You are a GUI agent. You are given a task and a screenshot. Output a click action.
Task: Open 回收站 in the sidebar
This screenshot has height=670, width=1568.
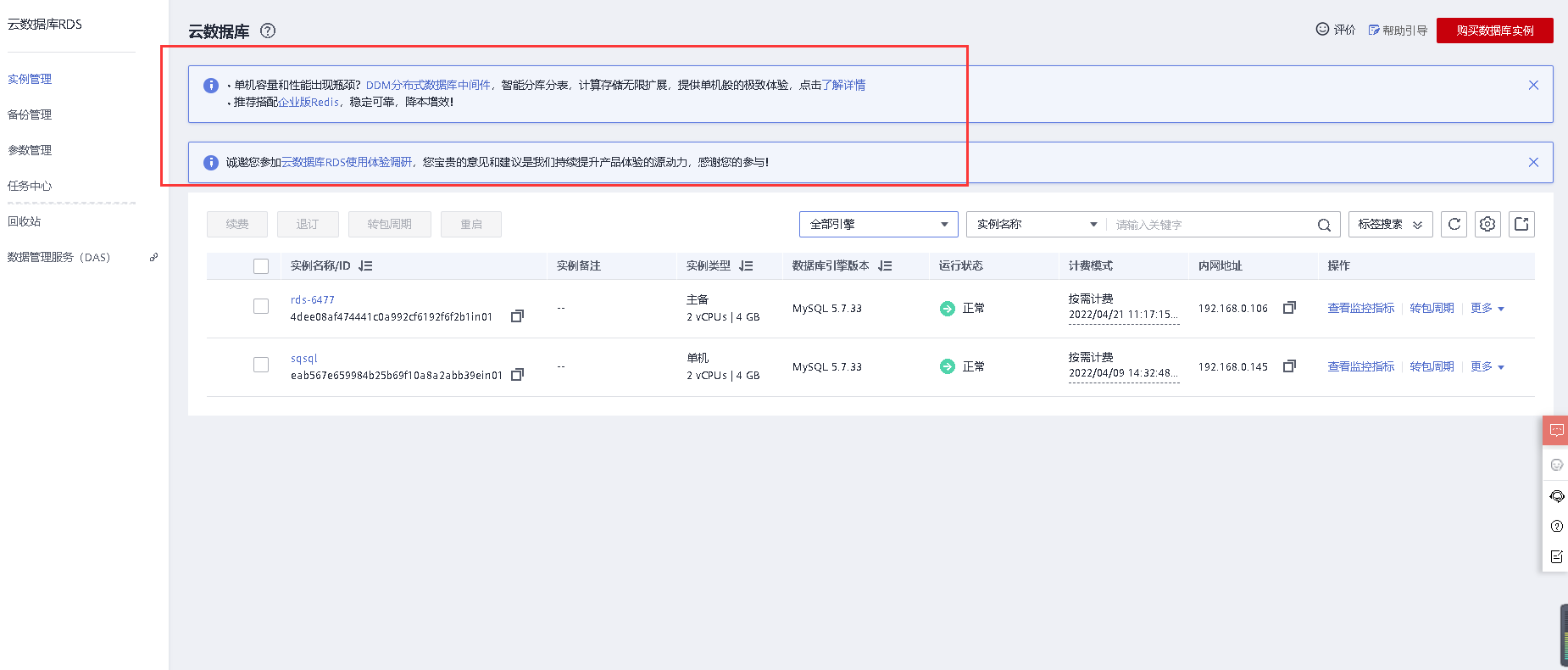click(24, 221)
